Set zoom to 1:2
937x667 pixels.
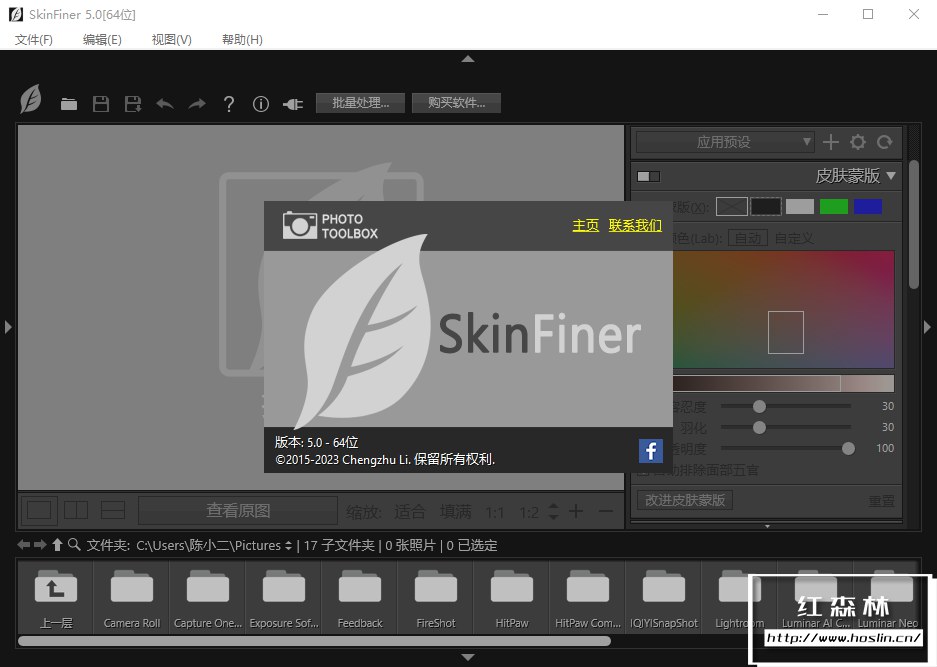pos(529,512)
